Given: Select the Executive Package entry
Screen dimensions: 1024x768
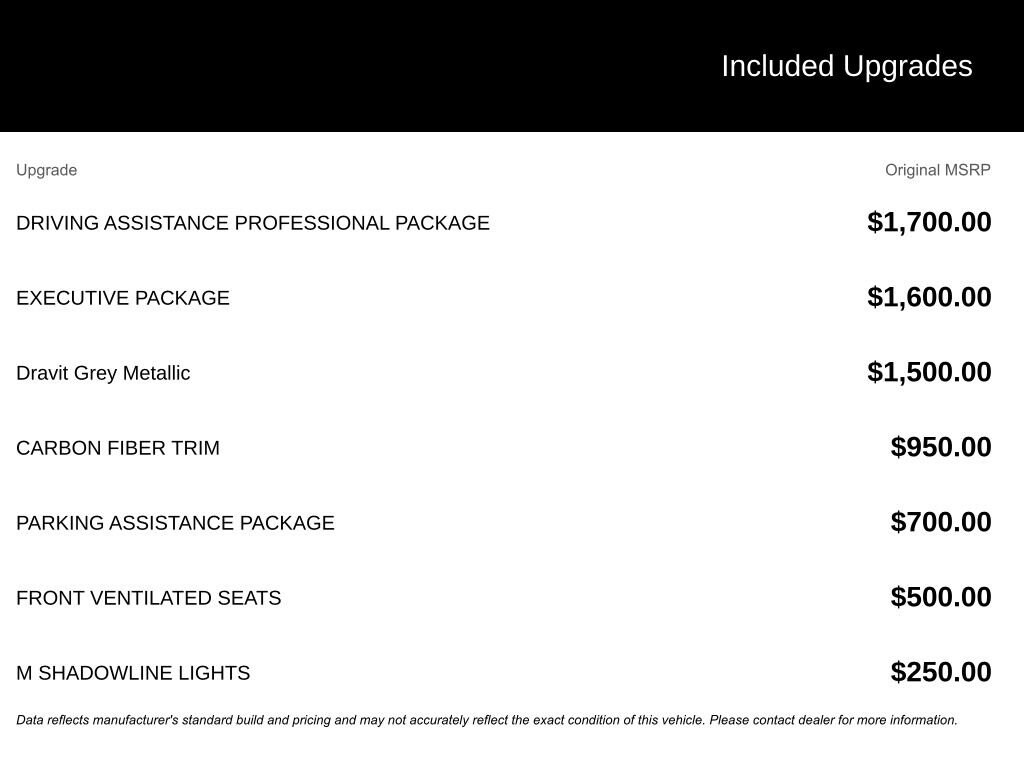Looking at the screenshot, I should point(122,298).
